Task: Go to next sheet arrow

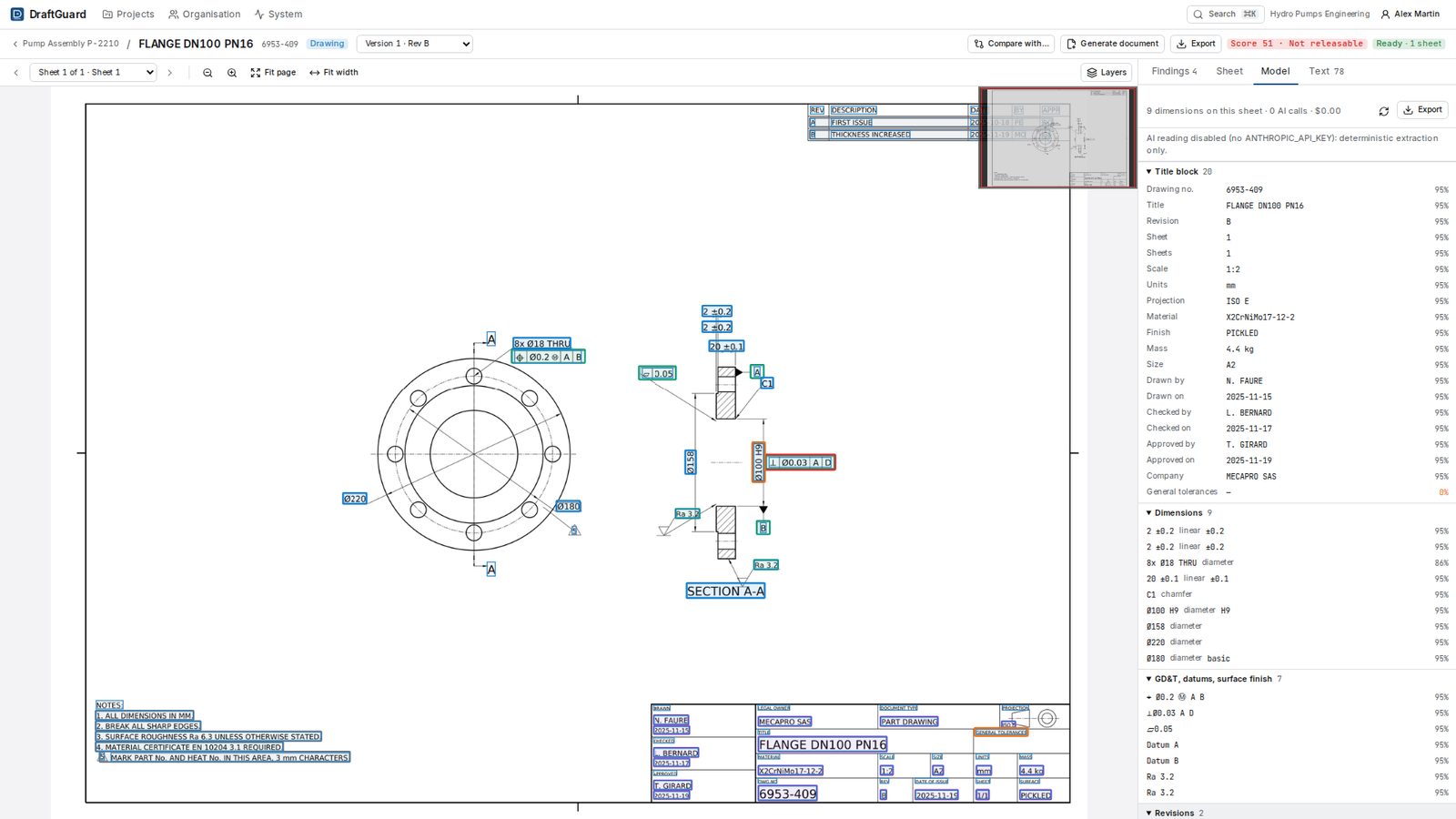Action: pos(169,73)
